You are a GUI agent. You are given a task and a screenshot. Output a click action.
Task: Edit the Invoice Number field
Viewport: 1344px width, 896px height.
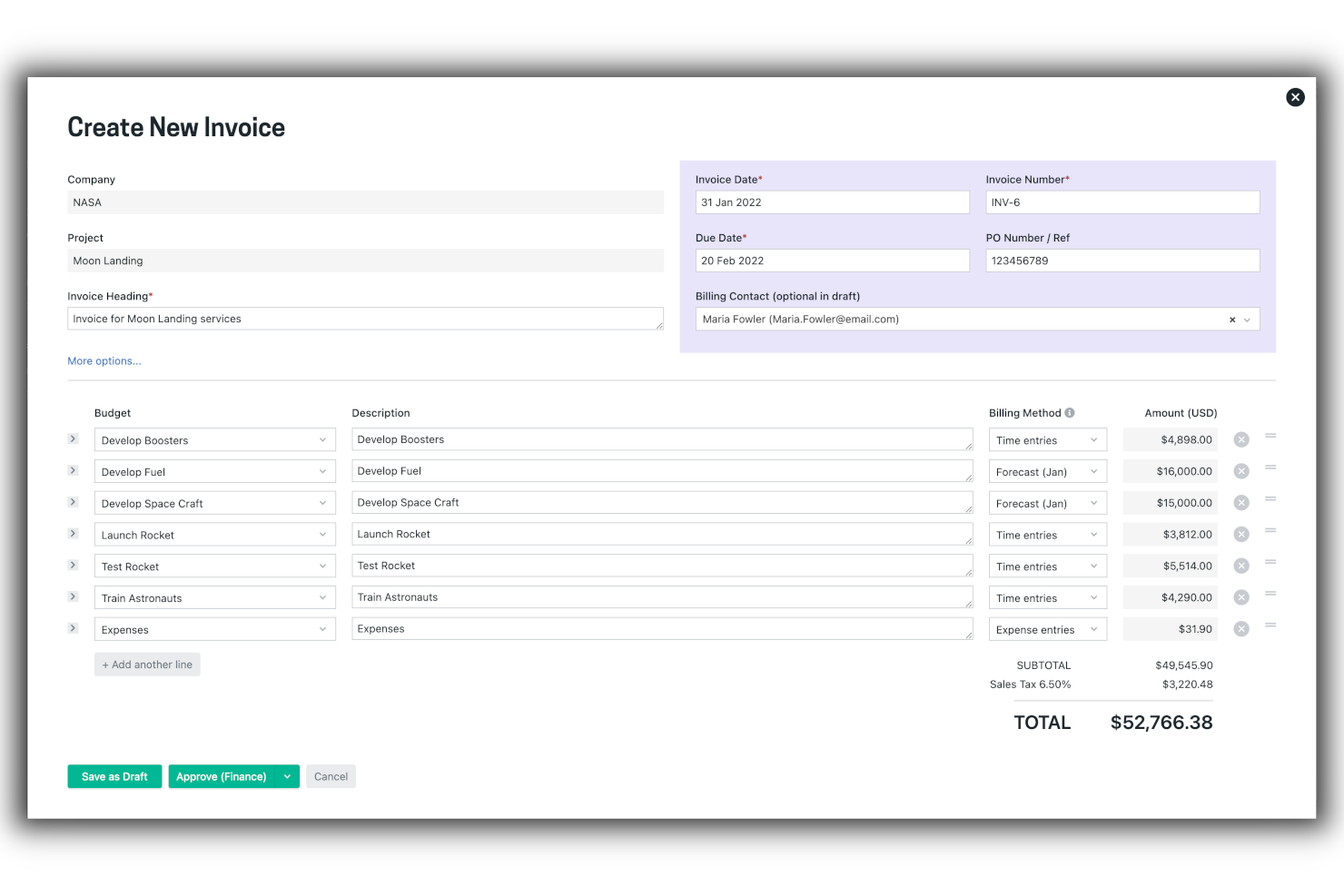(x=1123, y=202)
